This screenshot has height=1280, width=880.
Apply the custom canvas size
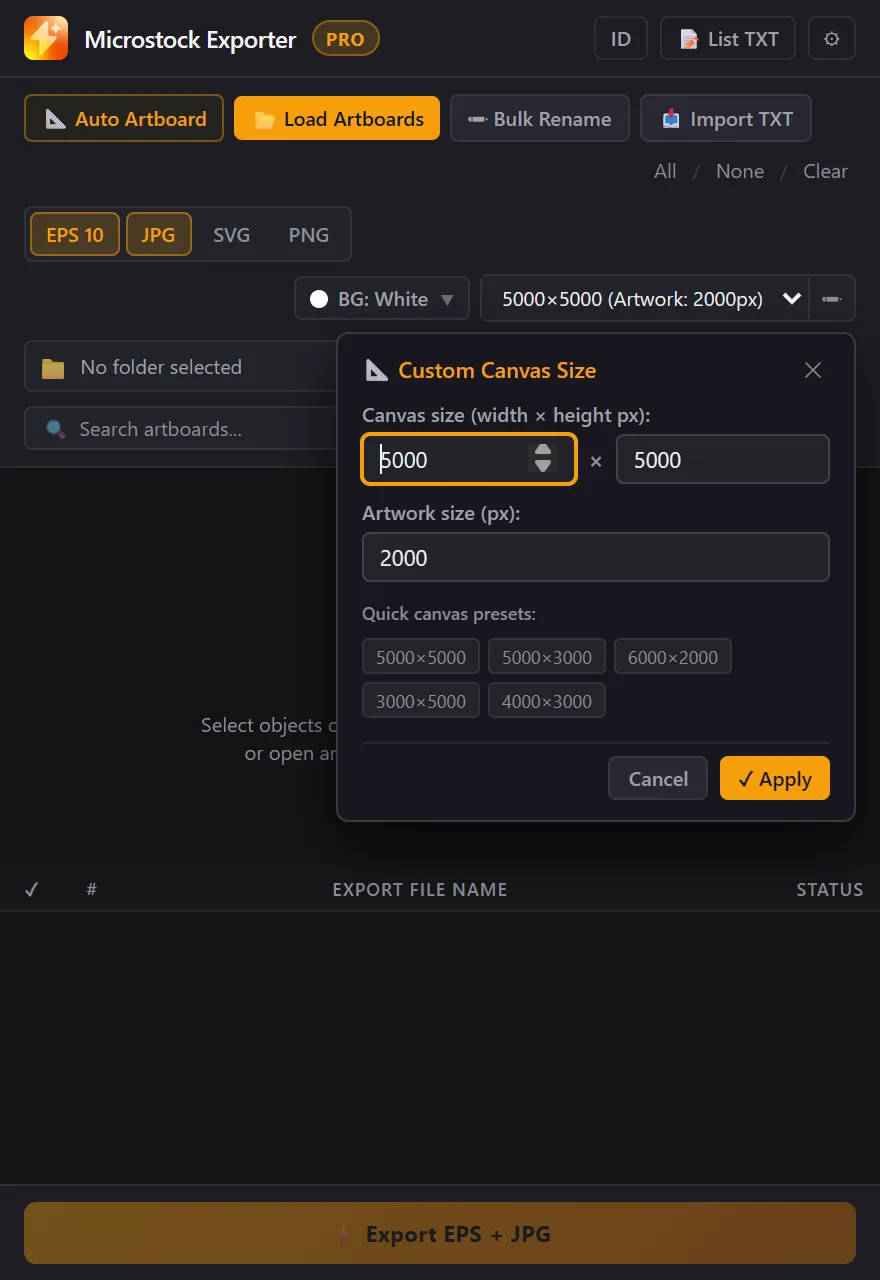pos(775,778)
